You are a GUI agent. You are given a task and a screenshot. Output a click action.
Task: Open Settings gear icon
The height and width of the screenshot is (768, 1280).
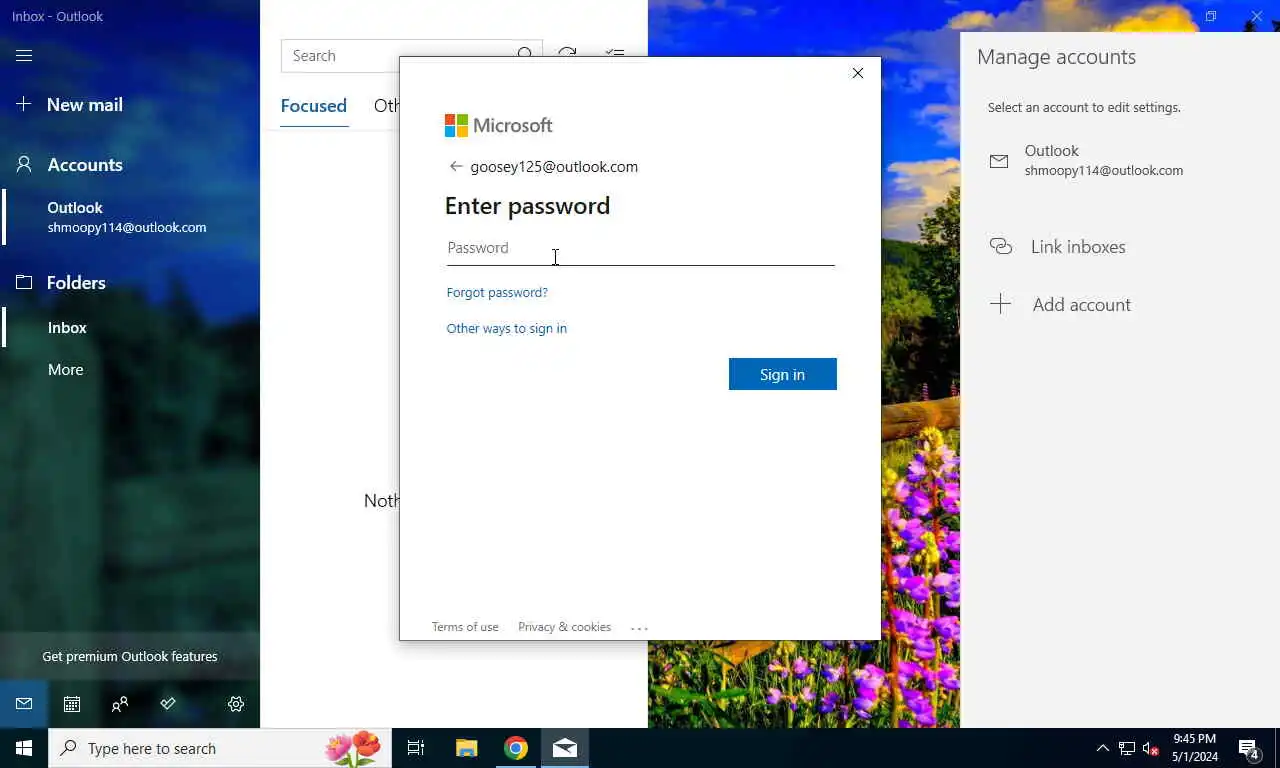[236, 704]
